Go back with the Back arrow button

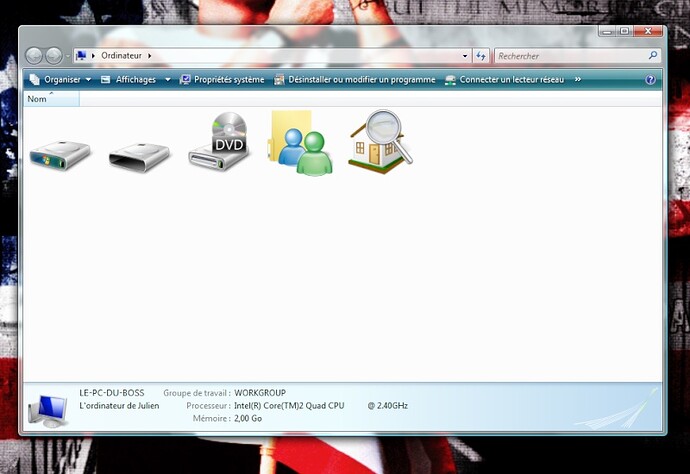[34, 56]
